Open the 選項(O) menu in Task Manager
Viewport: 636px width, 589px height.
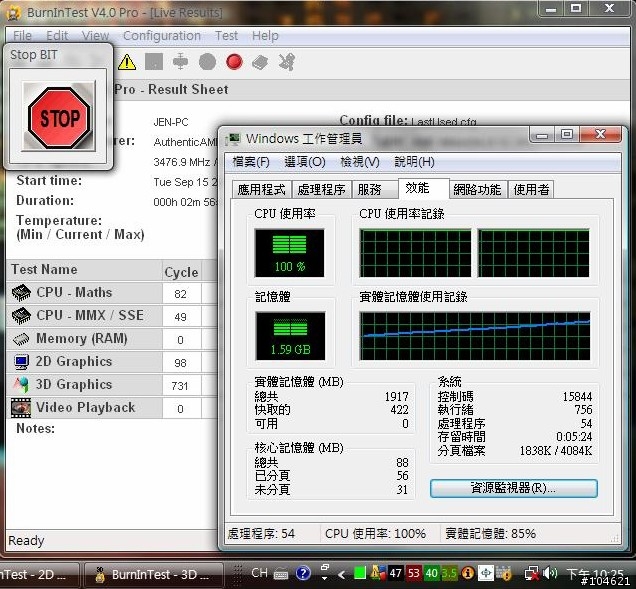pos(305,162)
